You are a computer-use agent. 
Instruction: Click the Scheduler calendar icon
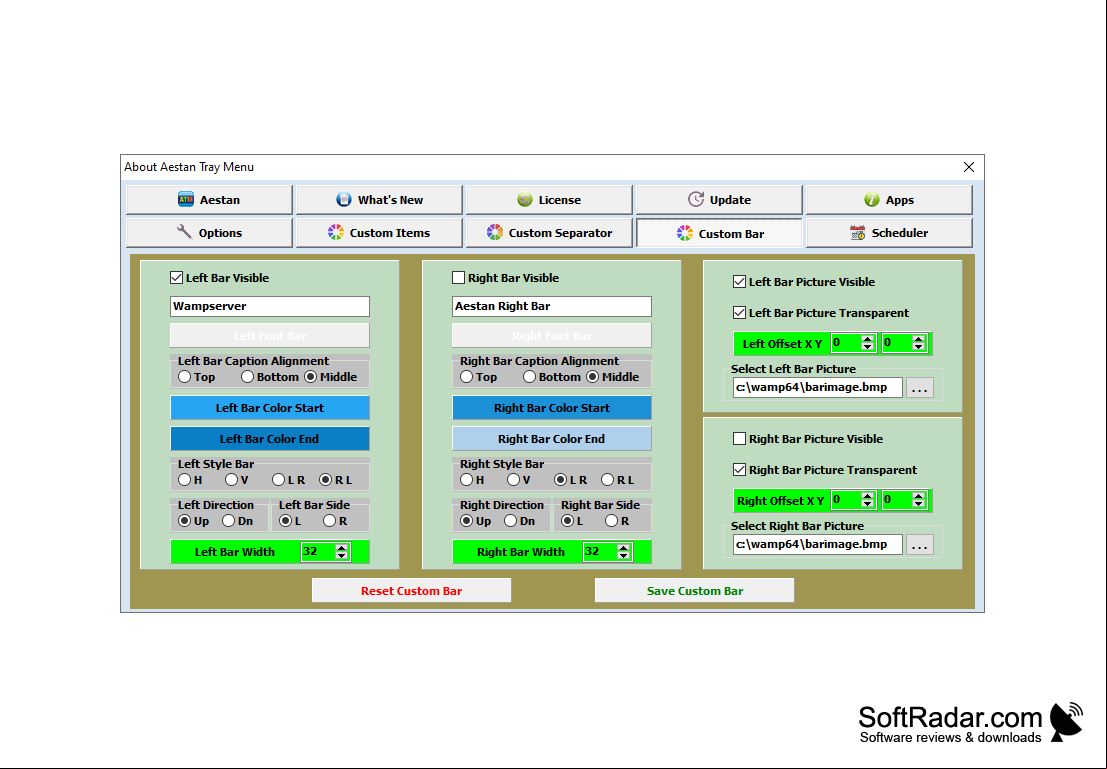[858, 232]
